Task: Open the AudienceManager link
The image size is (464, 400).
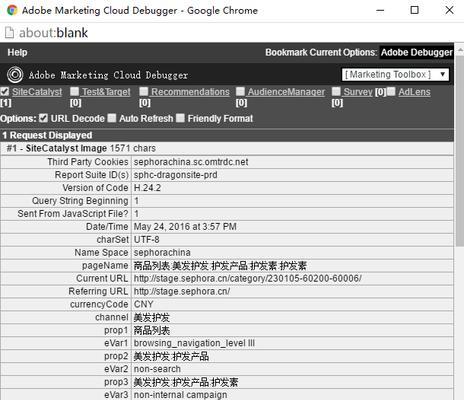Action: pyautogui.click(x=286, y=92)
